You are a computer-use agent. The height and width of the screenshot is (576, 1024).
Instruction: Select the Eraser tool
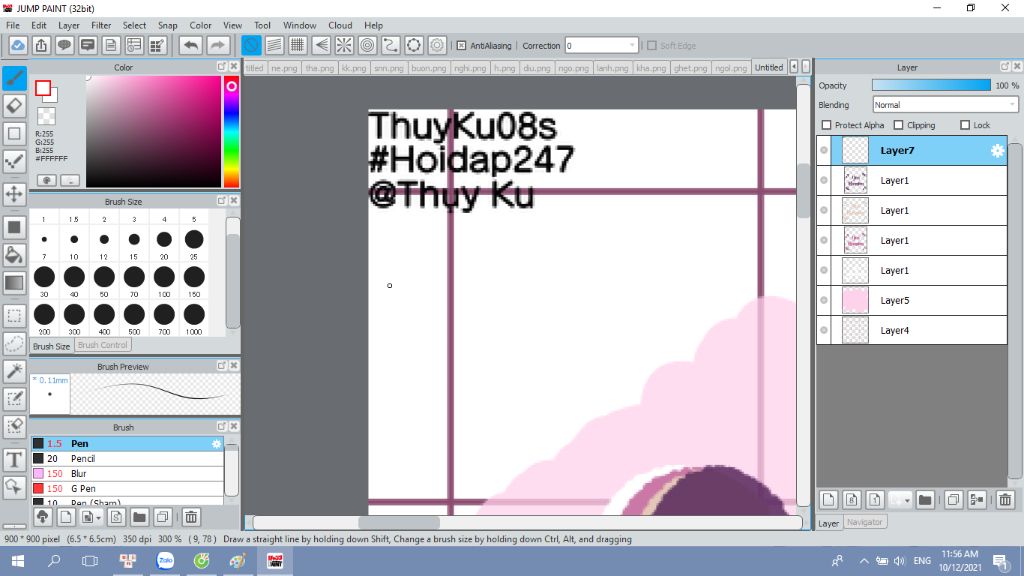[14, 105]
